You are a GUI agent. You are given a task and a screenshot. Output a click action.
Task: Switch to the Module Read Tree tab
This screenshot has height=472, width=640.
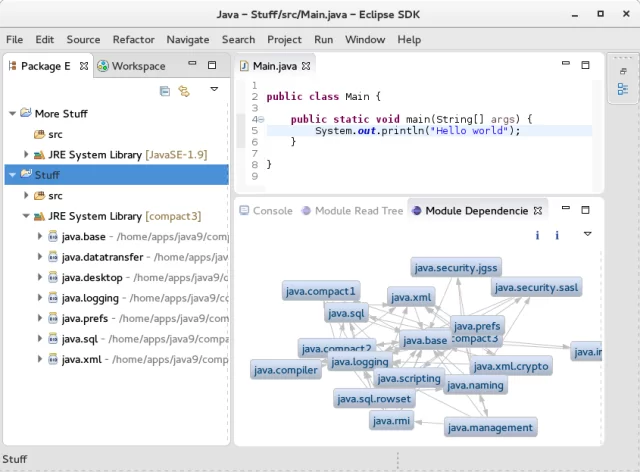point(352,211)
